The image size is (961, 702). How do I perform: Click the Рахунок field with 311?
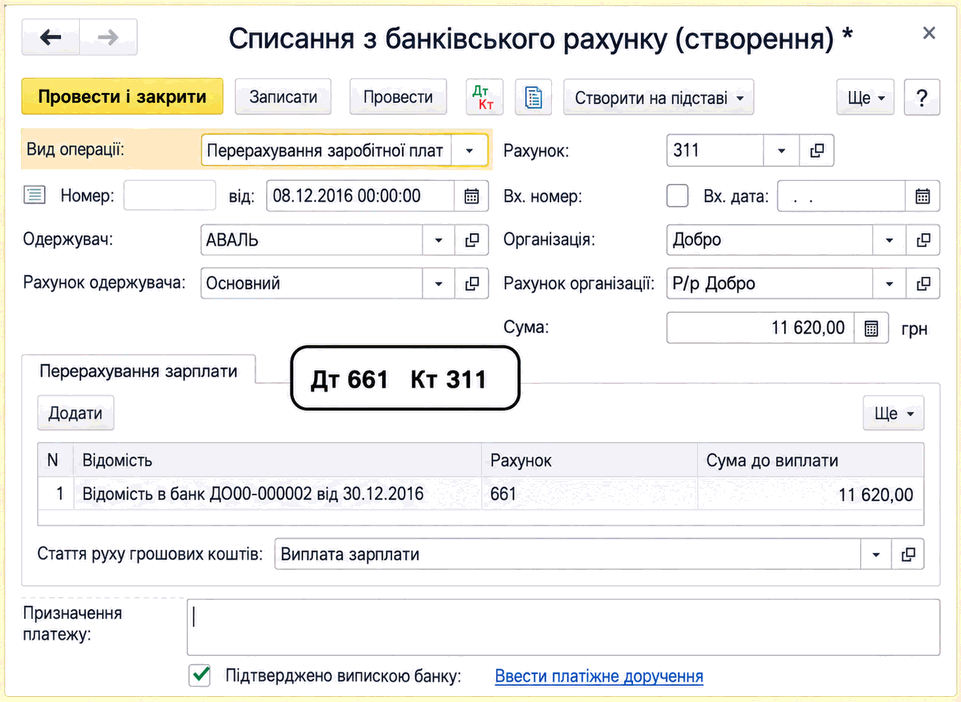pos(715,151)
